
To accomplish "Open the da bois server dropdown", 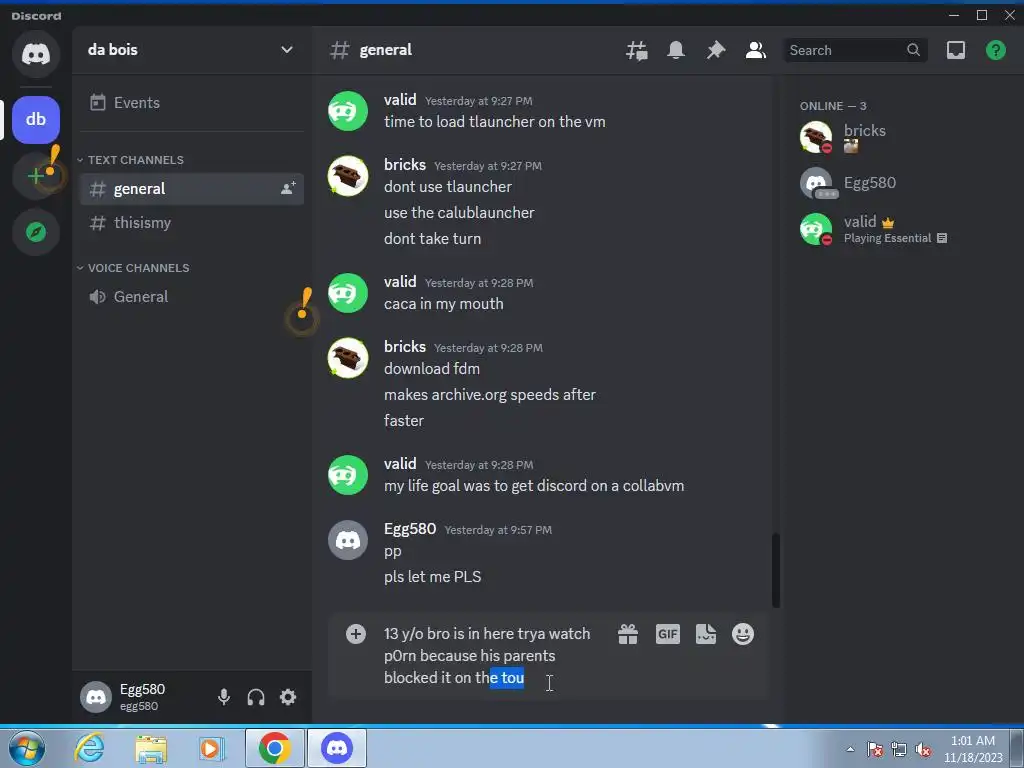I will [191, 50].
